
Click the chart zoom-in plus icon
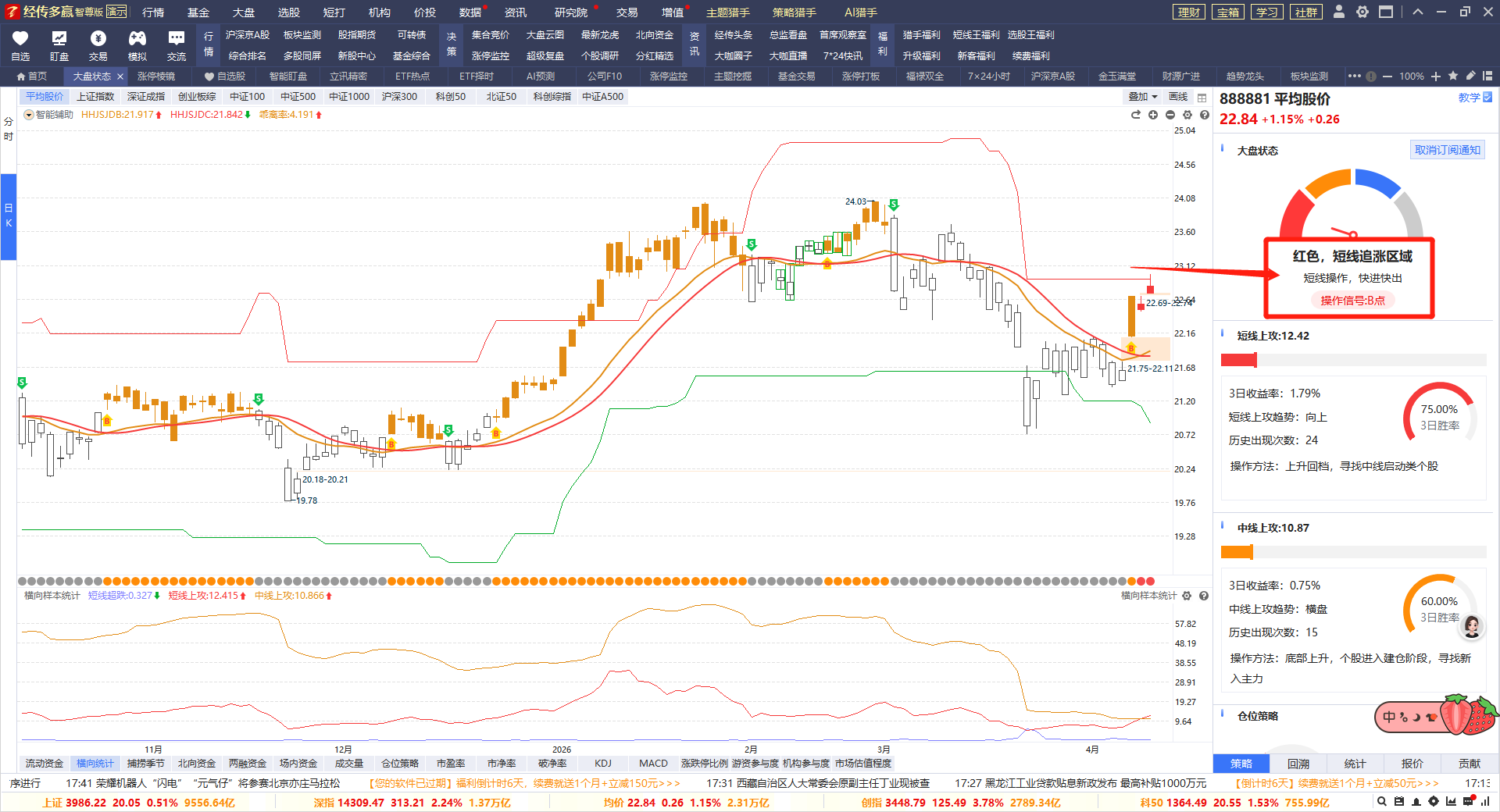(1153, 115)
